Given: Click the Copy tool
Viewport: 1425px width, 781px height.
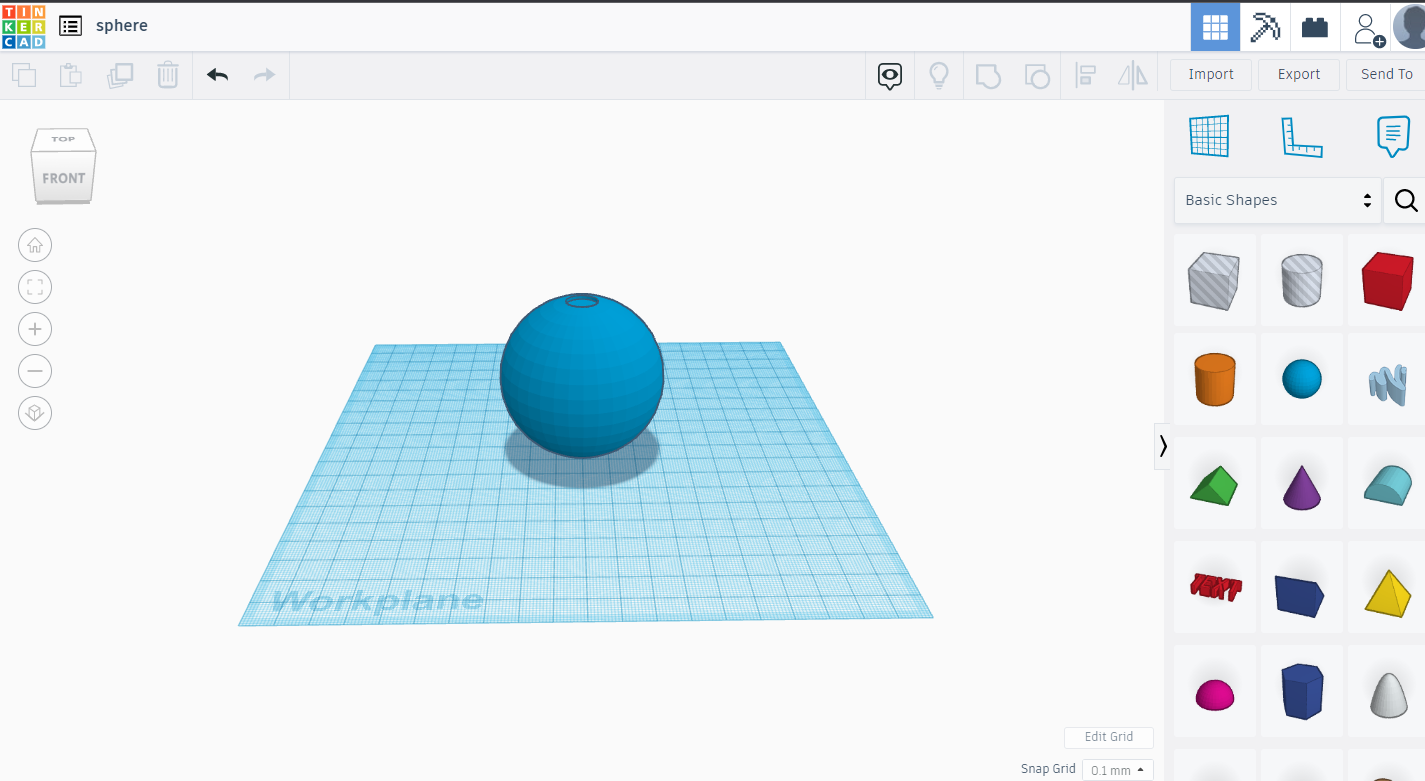Looking at the screenshot, I should [x=24, y=75].
